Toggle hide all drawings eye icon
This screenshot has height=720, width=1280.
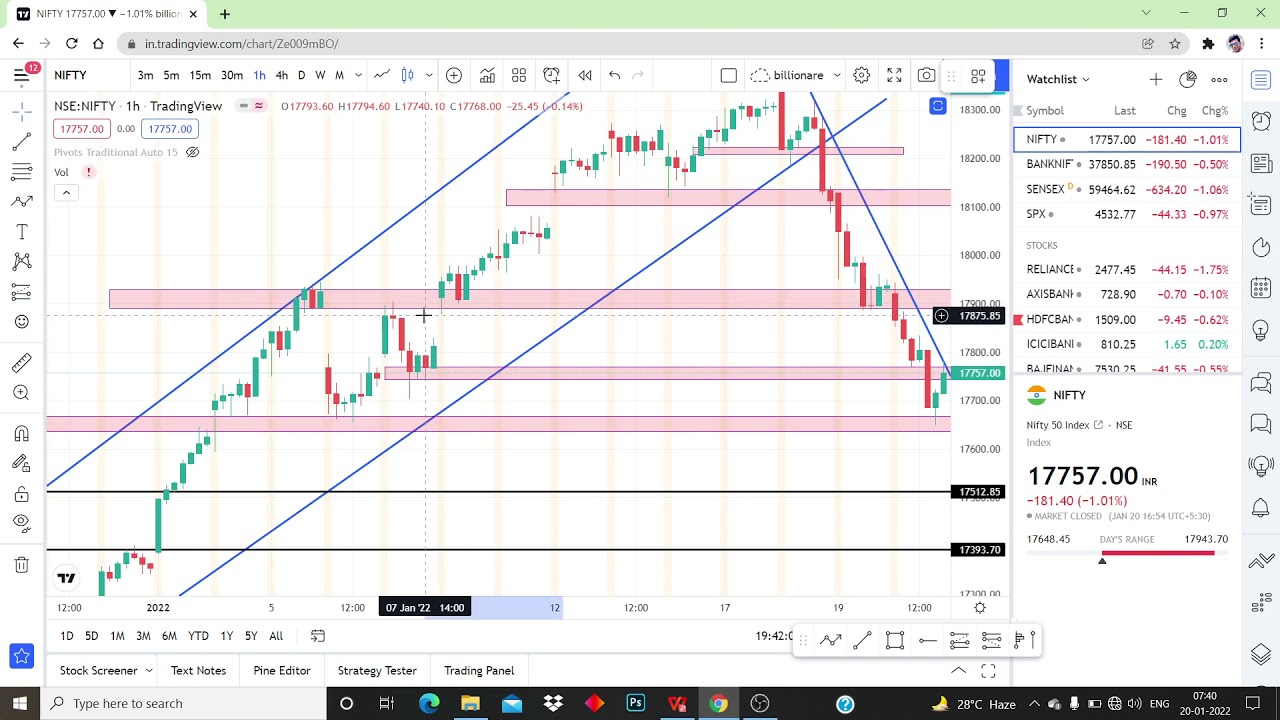click(21, 522)
